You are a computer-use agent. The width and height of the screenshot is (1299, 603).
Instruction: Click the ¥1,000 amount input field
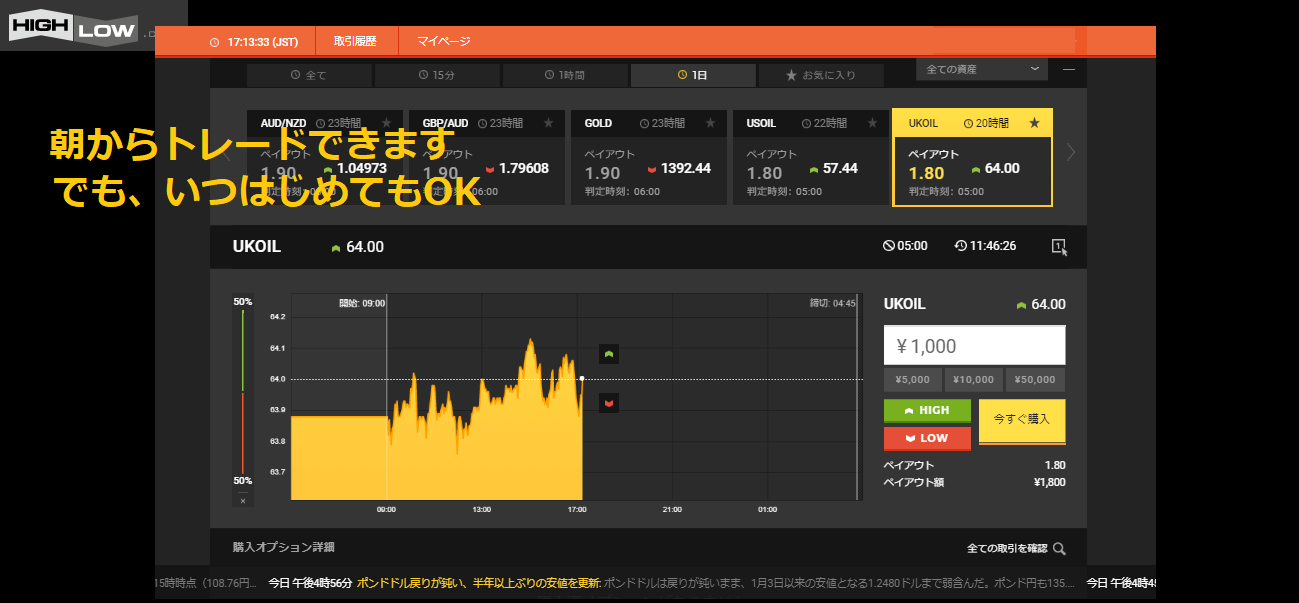click(x=974, y=346)
